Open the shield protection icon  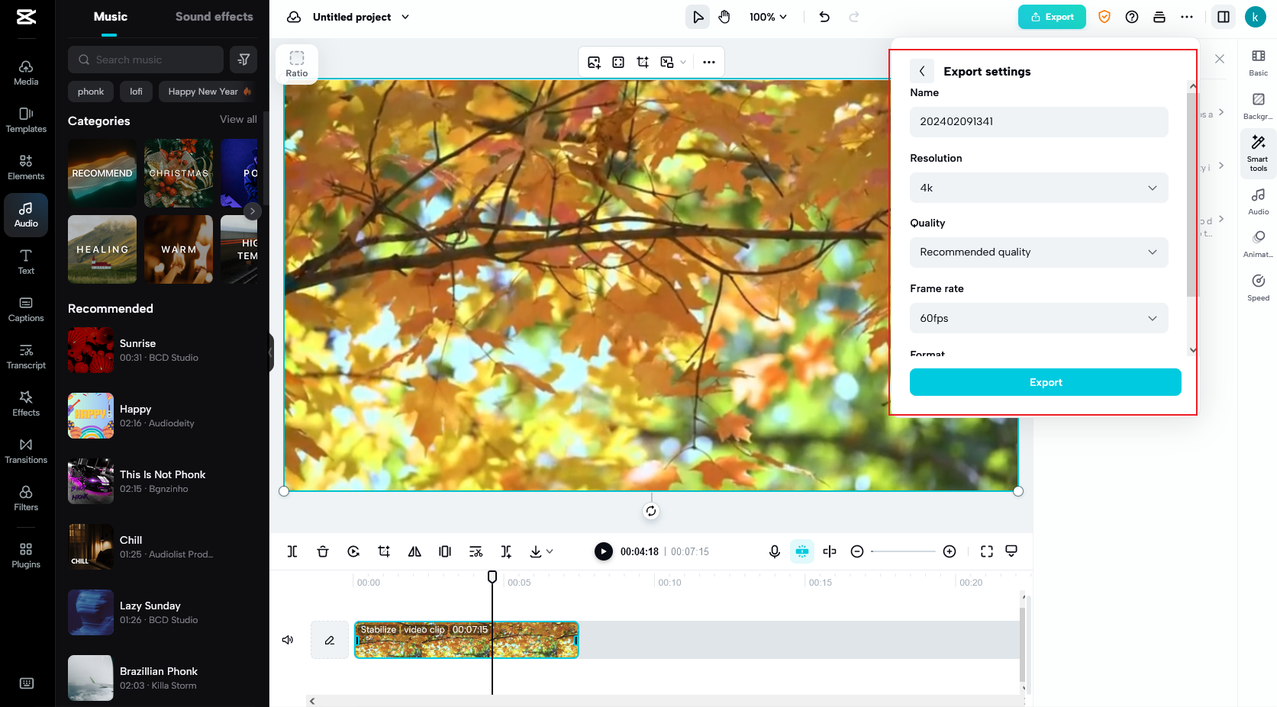tap(1104, 17)
